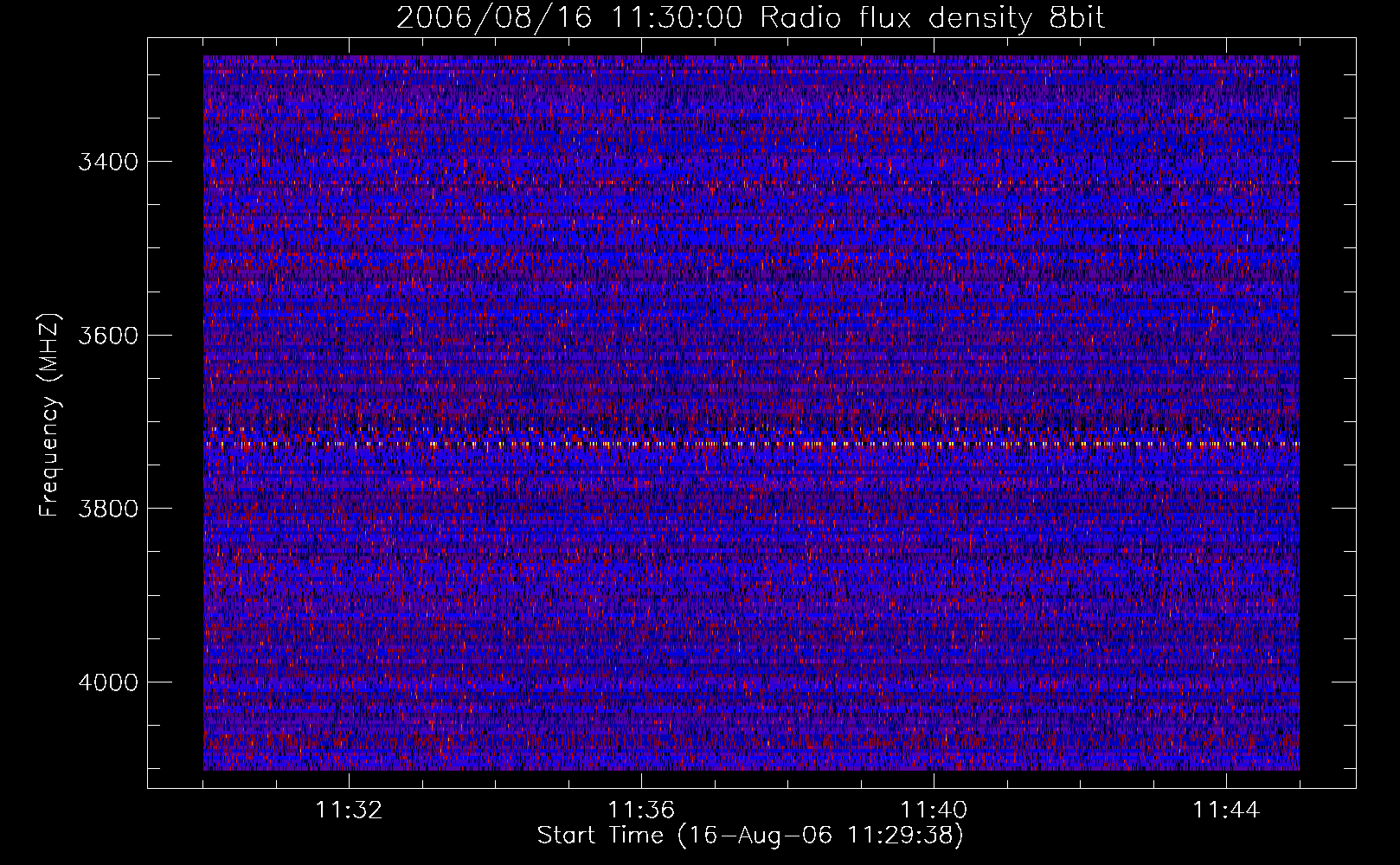Click the 3600 frequency tick label
Screen dimensions: 1400x865
pos(108,336)
